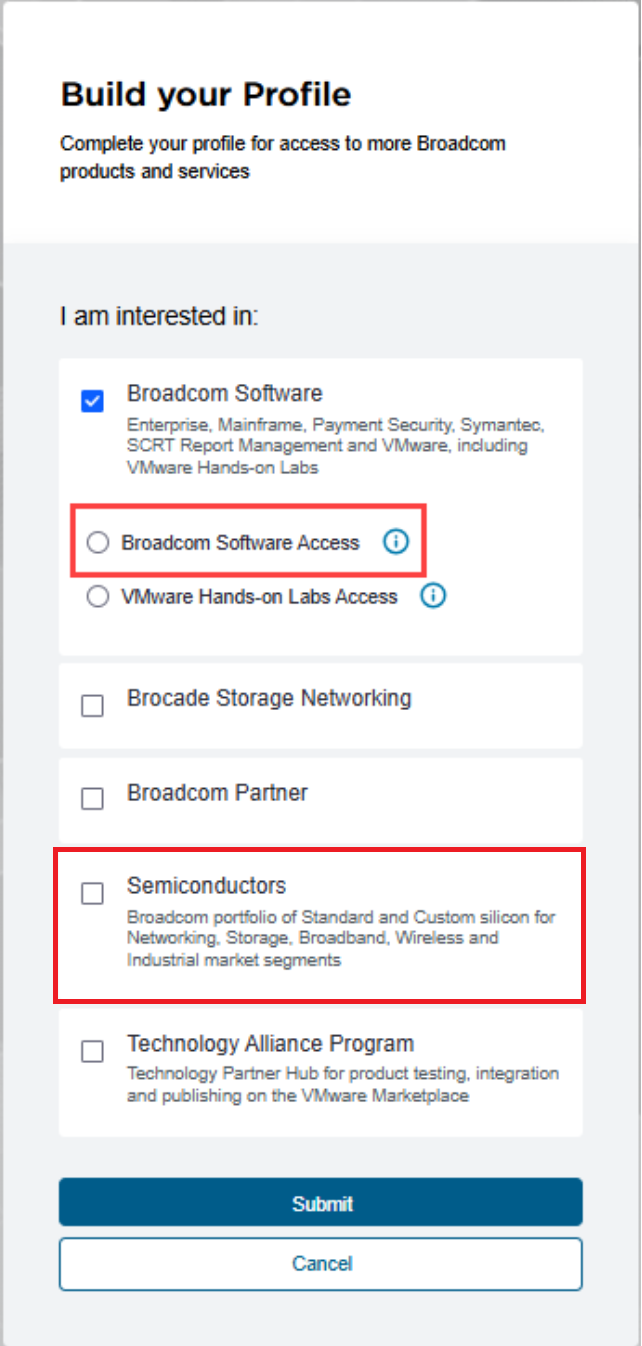Viewport: 642px width, 1346px height.
Task: Check the Brocade Storage Networking checkbox
Action: 92,706
